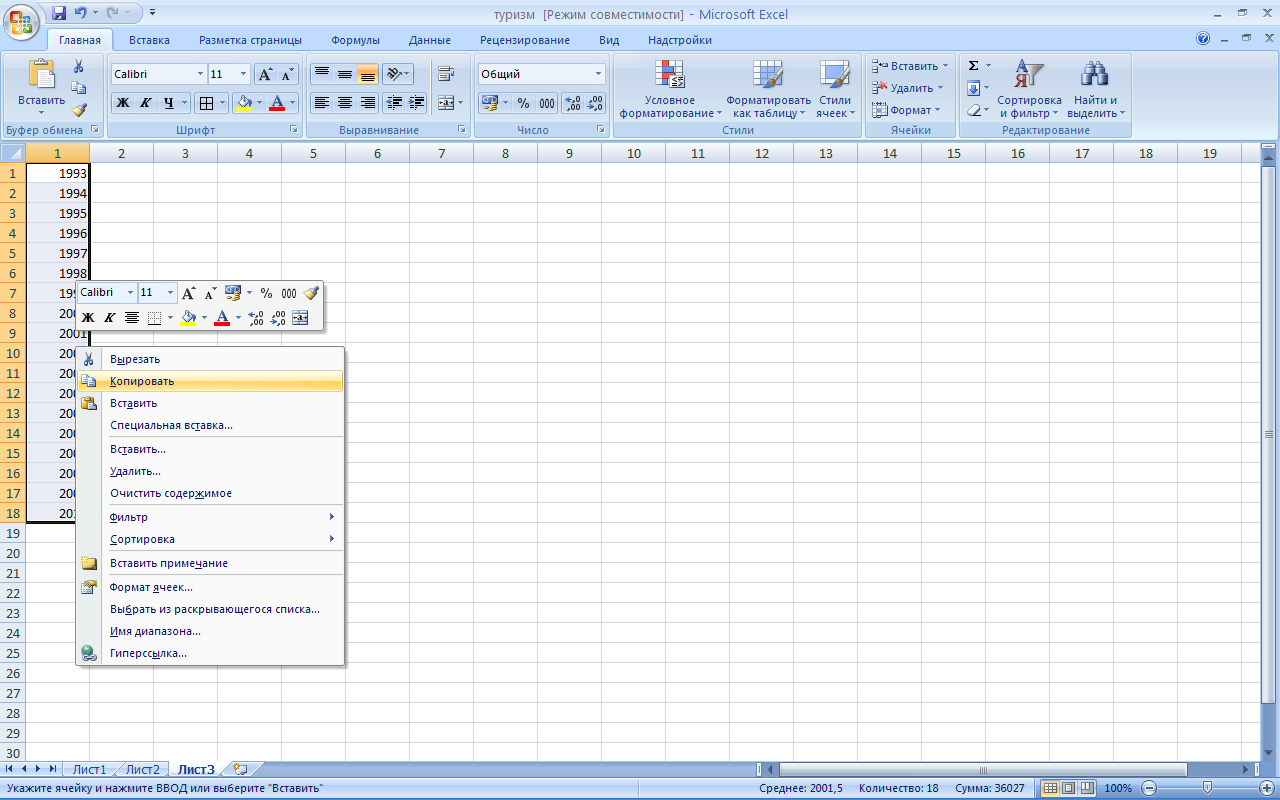Apply red font color in ribbon

tap(277, 103)
